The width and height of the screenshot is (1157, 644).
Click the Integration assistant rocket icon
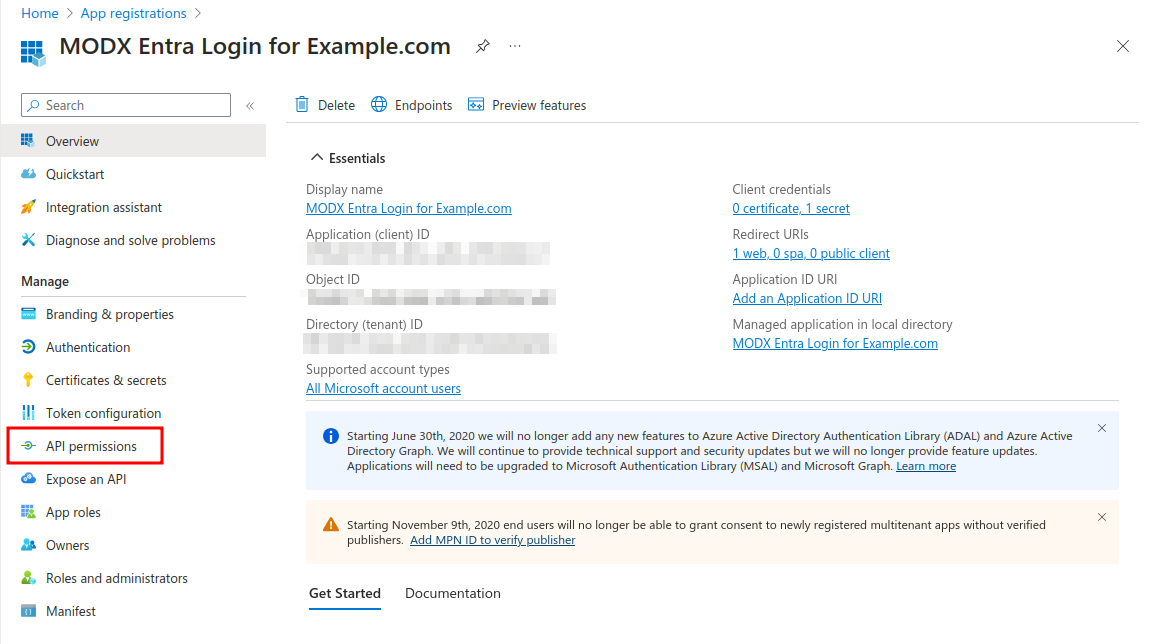[x=28, y=207]
